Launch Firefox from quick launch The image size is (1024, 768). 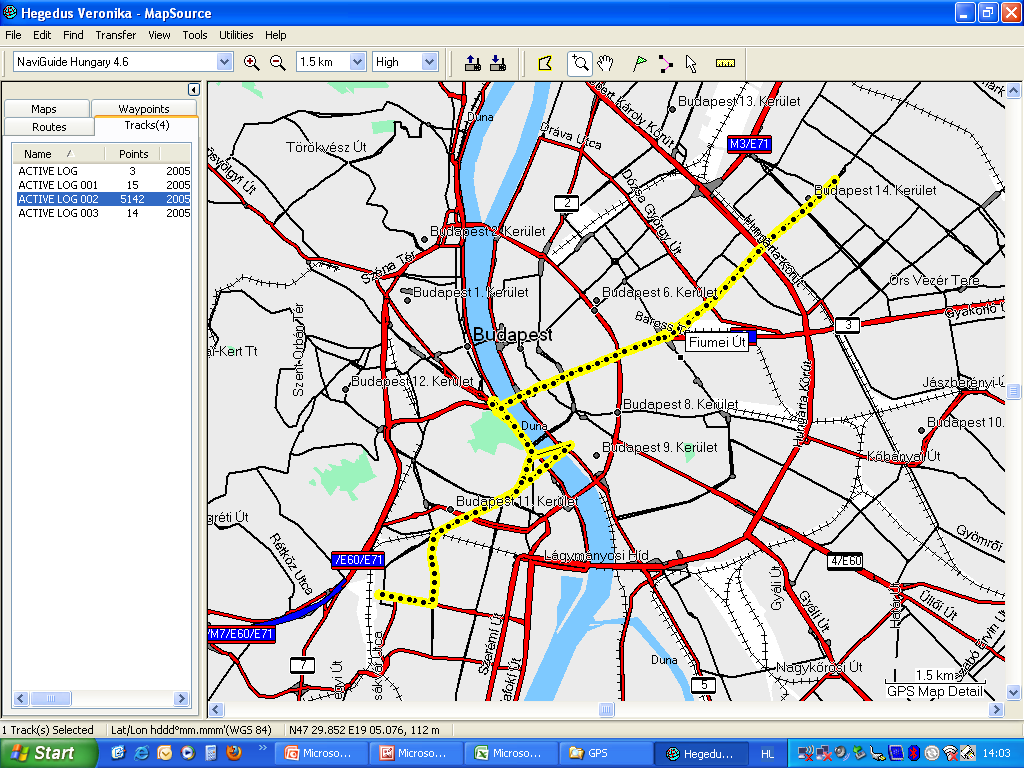[233, 753]
